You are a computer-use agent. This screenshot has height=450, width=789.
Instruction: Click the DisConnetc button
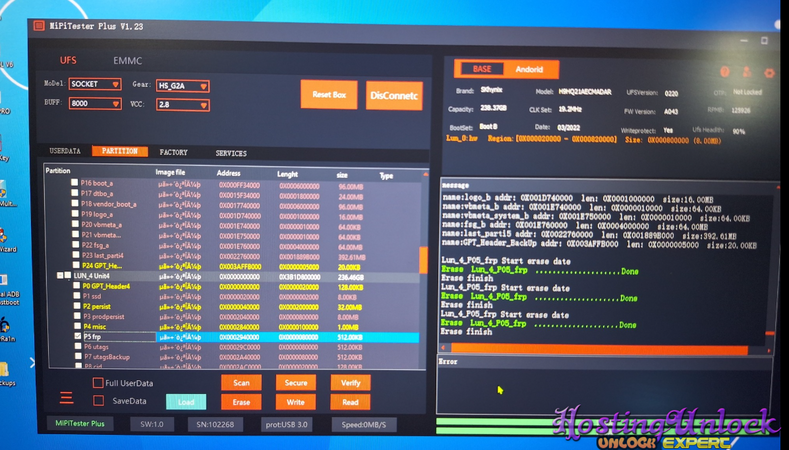click(394, 95)
